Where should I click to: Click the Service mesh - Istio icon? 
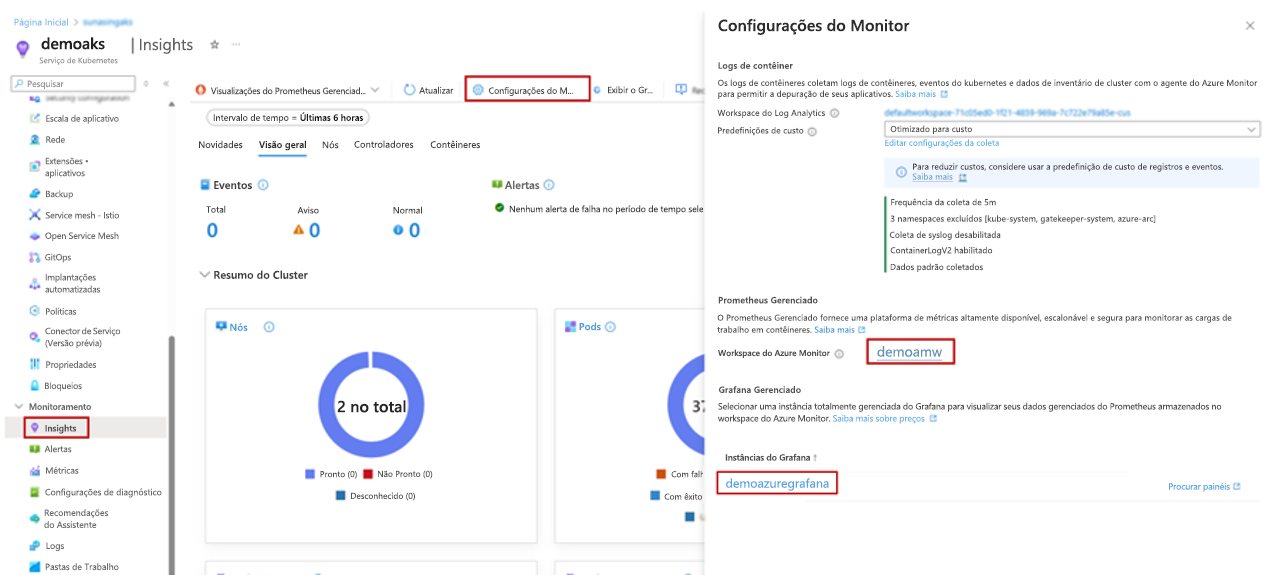coord(35,215)
